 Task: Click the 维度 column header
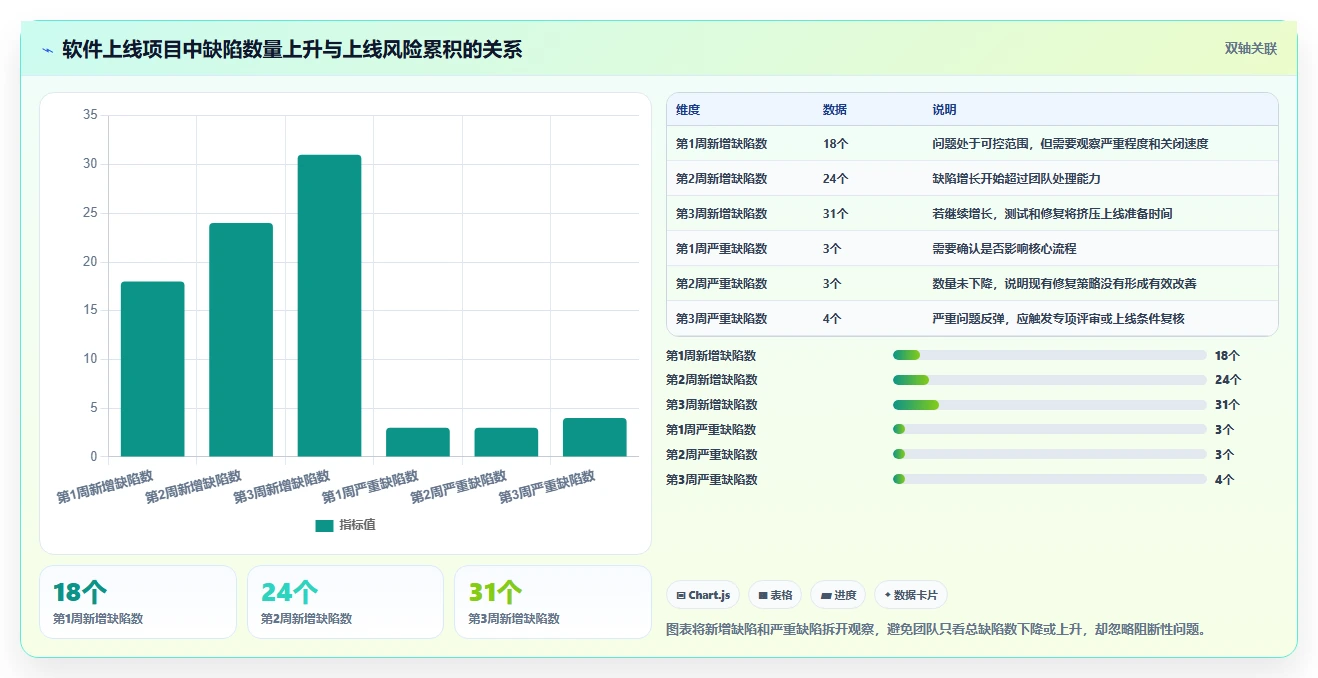(x=688, y=110)
